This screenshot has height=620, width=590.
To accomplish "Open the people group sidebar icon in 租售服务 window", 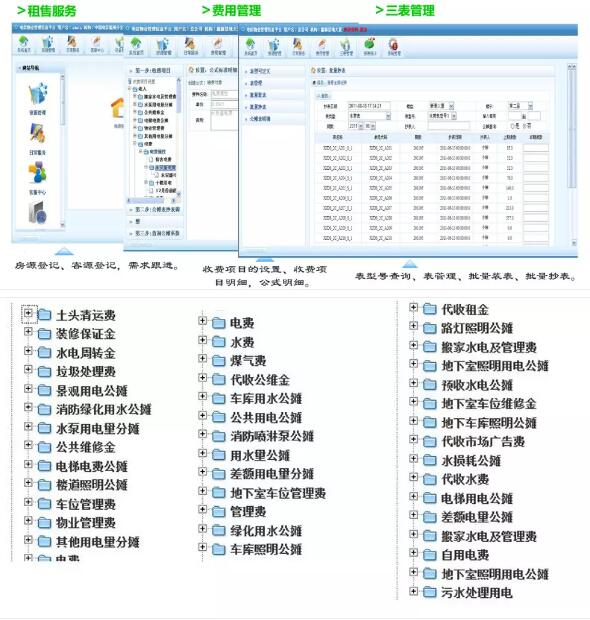I will (38, 174).
